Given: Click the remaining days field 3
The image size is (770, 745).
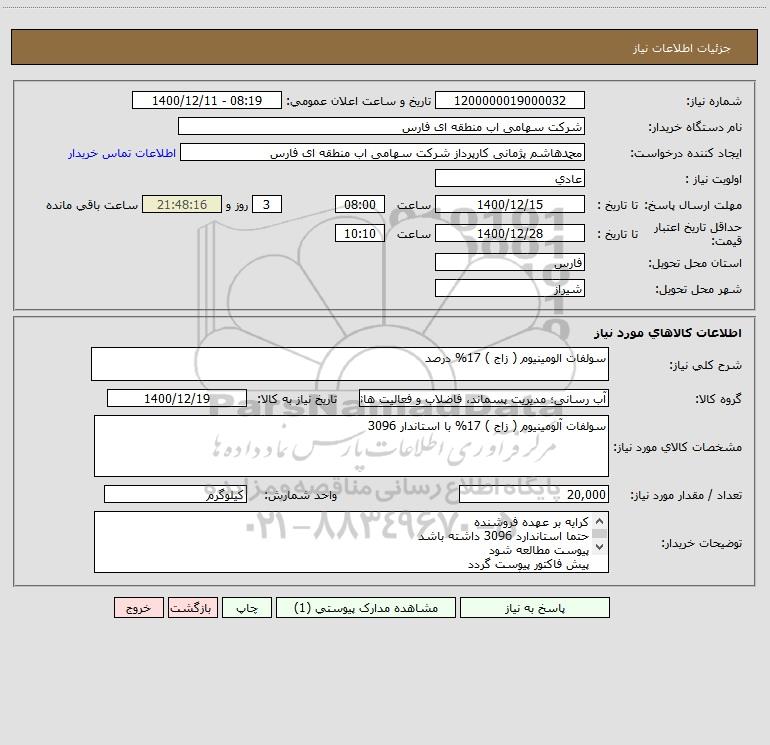Looking at the screenshot, I should [x=267, y=204].
